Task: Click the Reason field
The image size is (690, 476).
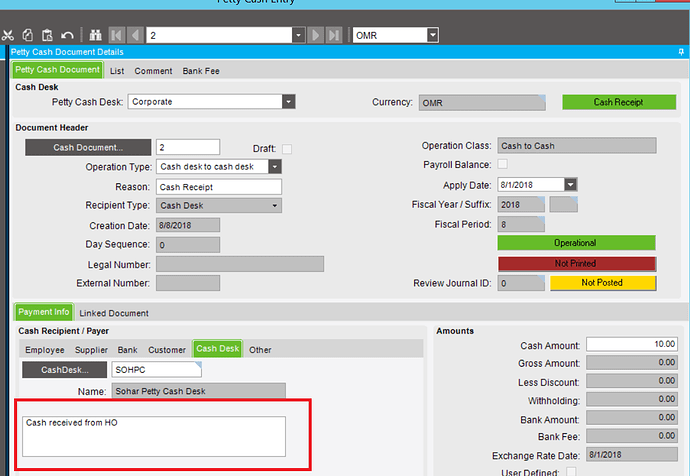Action: click(219, 187)
